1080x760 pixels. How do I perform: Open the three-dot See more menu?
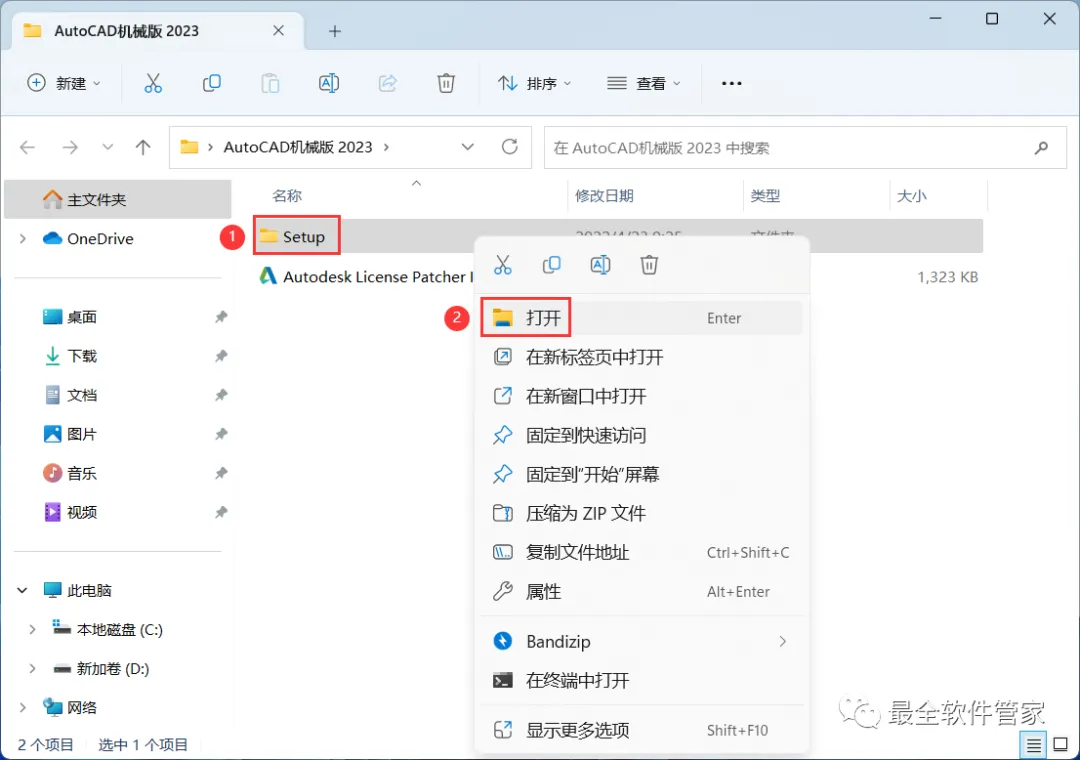tap(731, 83)
